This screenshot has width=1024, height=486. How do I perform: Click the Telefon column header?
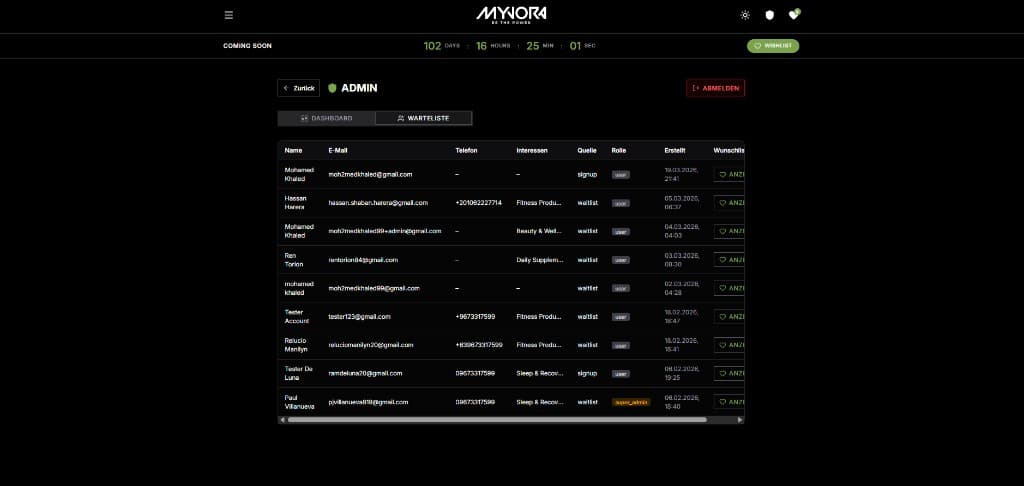click(x=466, y=150)
